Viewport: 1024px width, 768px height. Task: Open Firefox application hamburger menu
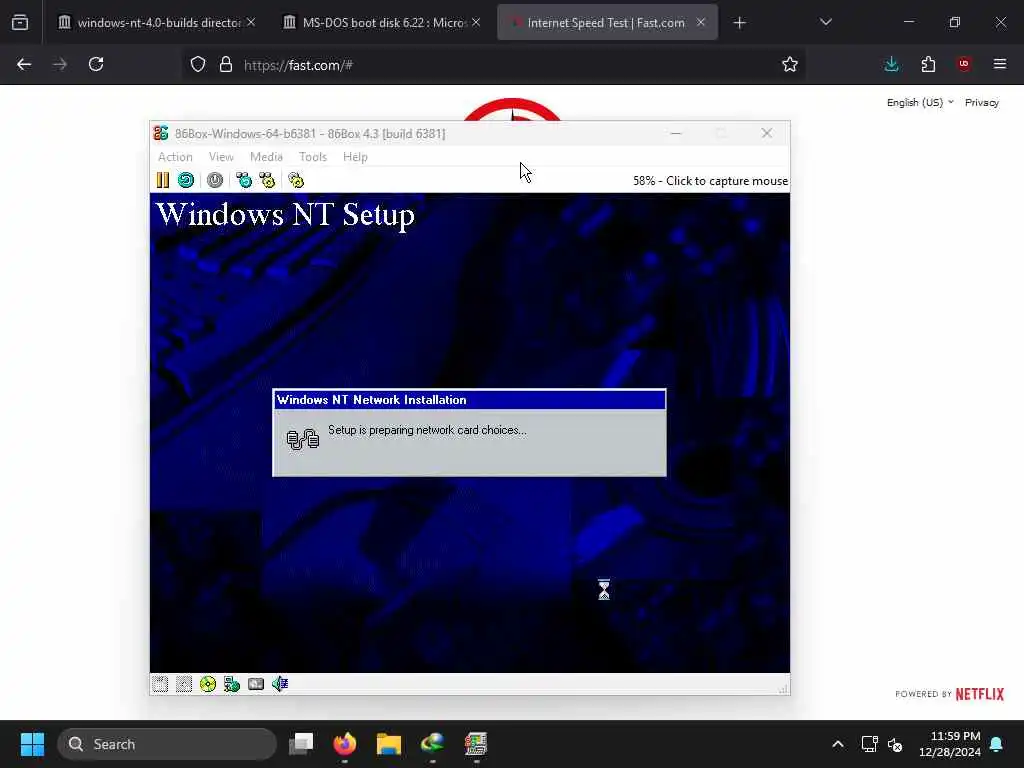(1000, 64)
